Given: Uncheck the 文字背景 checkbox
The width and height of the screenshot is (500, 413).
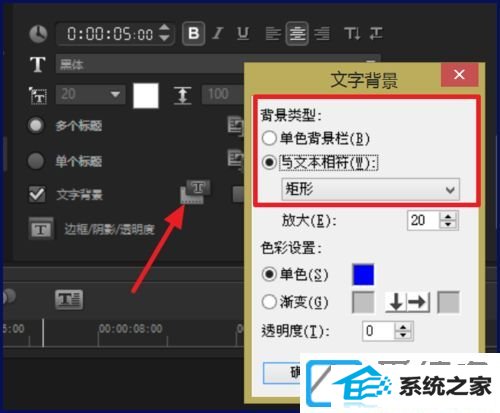Looking at the screenshot, I should [x=37, y=194].
